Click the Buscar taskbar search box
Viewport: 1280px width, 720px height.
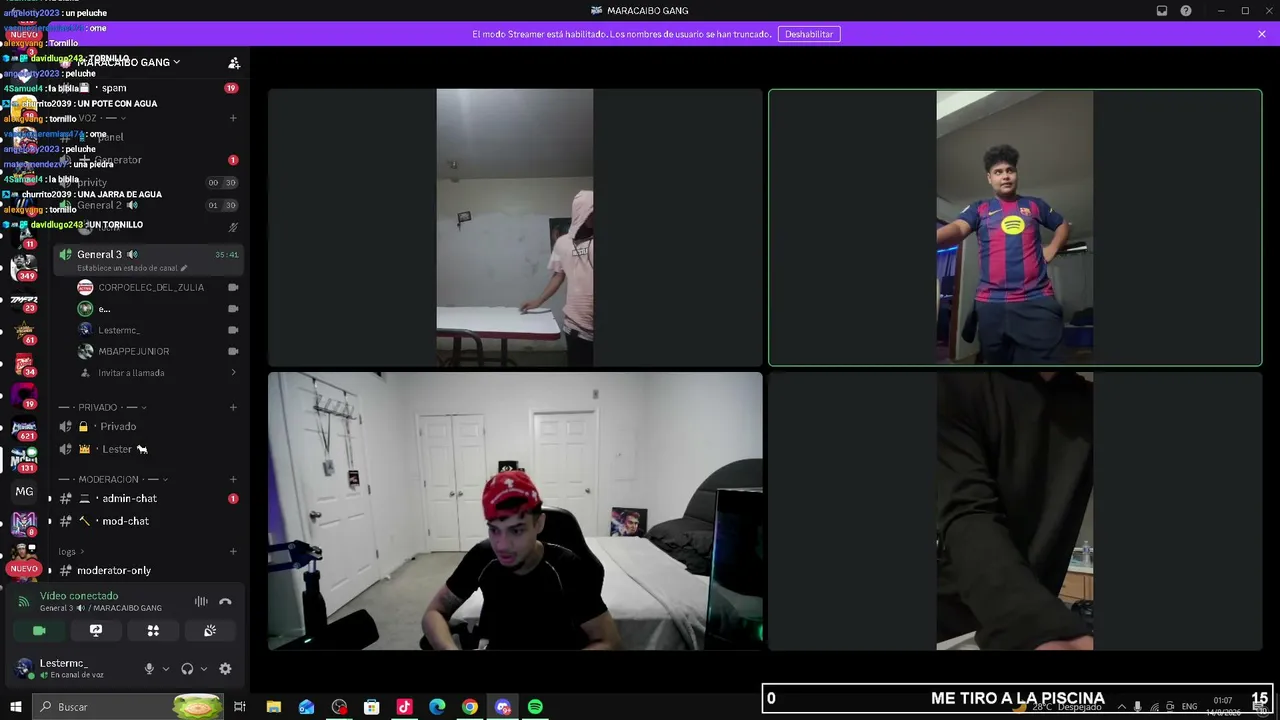129,707
